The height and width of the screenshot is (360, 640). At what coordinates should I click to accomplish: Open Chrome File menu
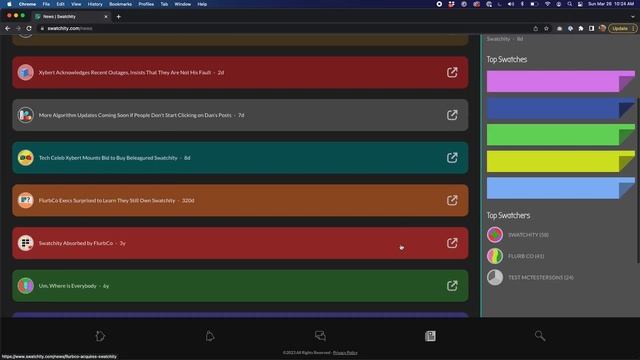pos(46,4)
